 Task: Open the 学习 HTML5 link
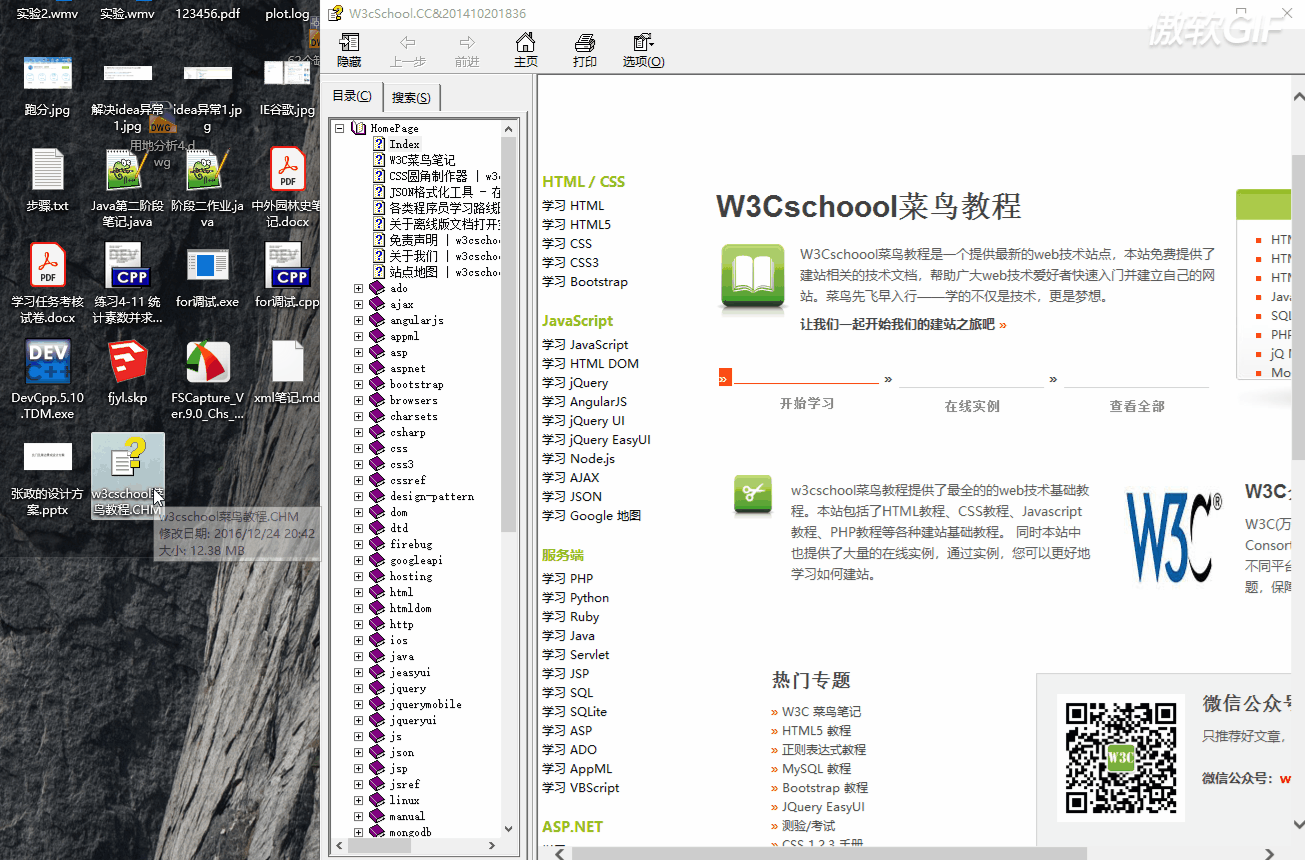tap(576, 224)
